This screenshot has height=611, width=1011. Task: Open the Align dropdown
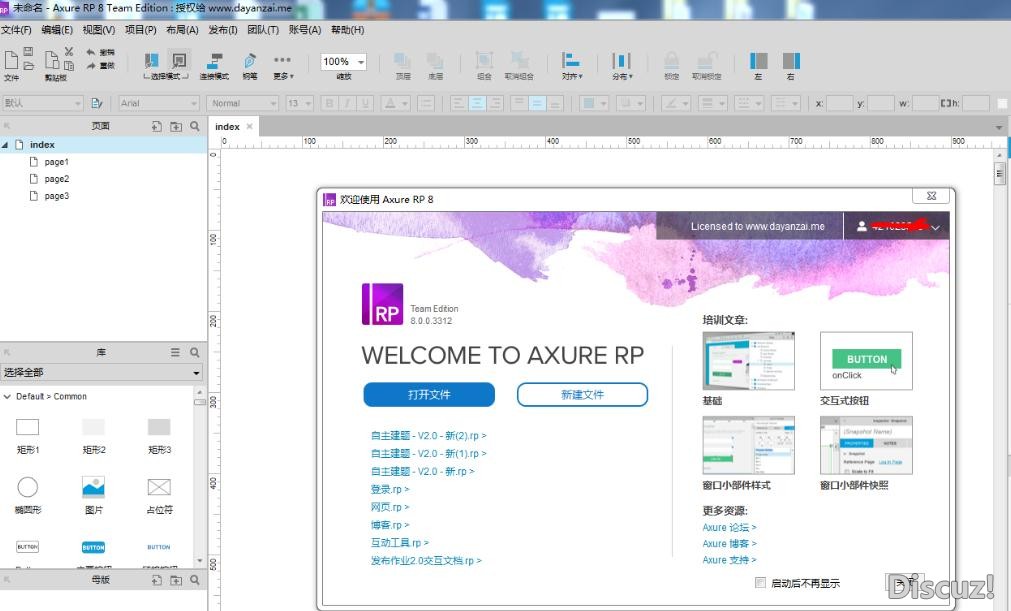click(x=571, y=66)
